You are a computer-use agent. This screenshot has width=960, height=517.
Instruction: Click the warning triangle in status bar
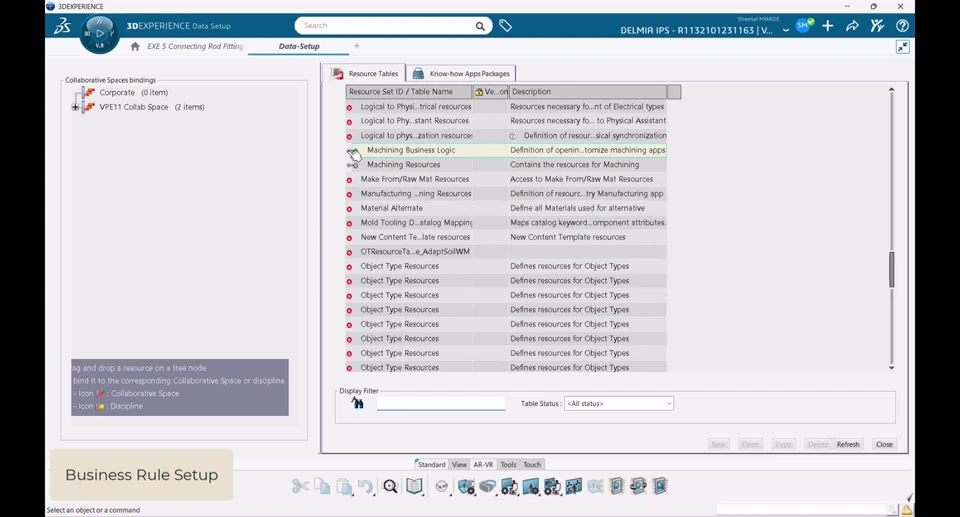[906, 510]
